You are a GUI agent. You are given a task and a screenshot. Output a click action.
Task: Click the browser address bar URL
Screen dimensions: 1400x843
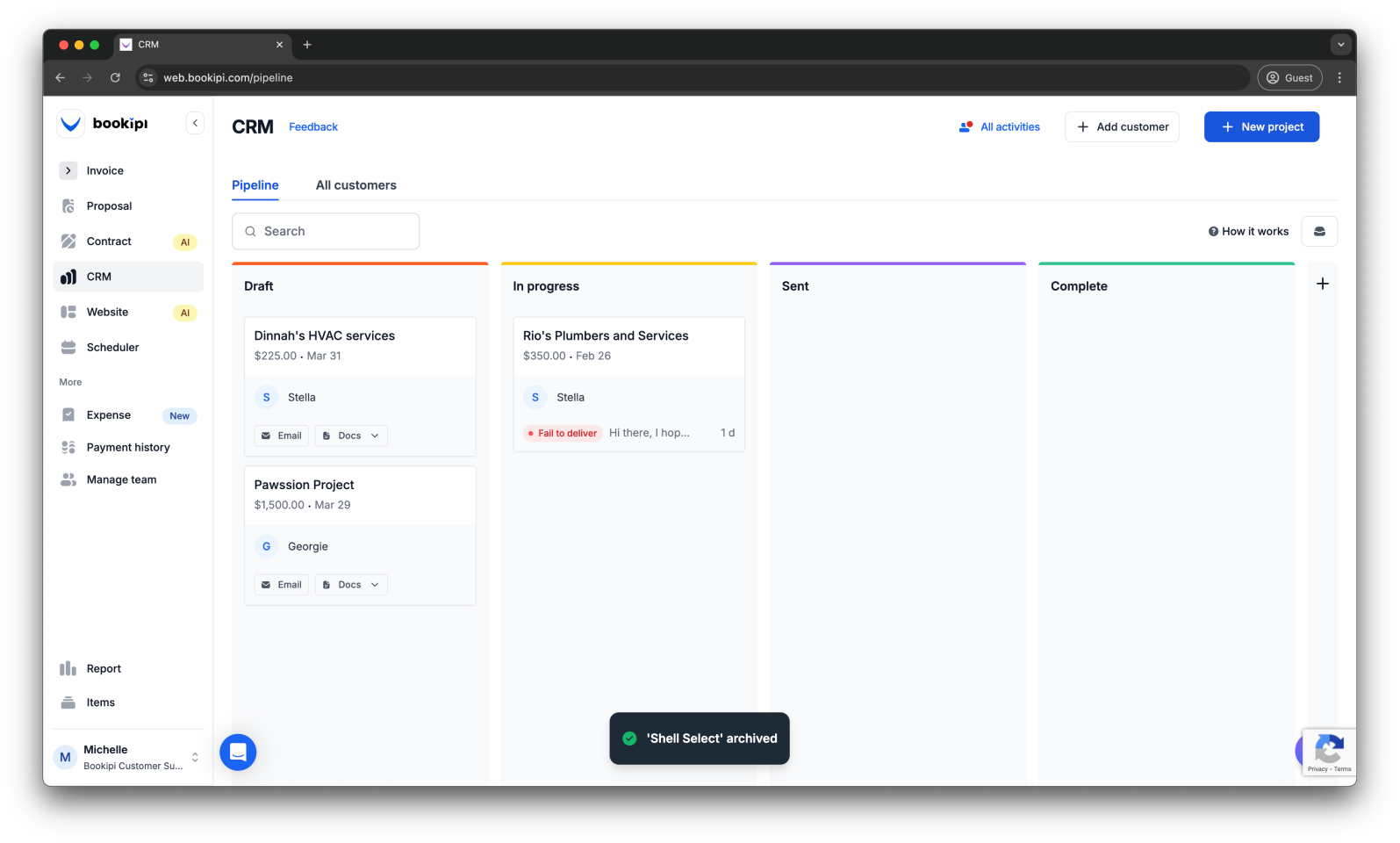coord(228,78)
